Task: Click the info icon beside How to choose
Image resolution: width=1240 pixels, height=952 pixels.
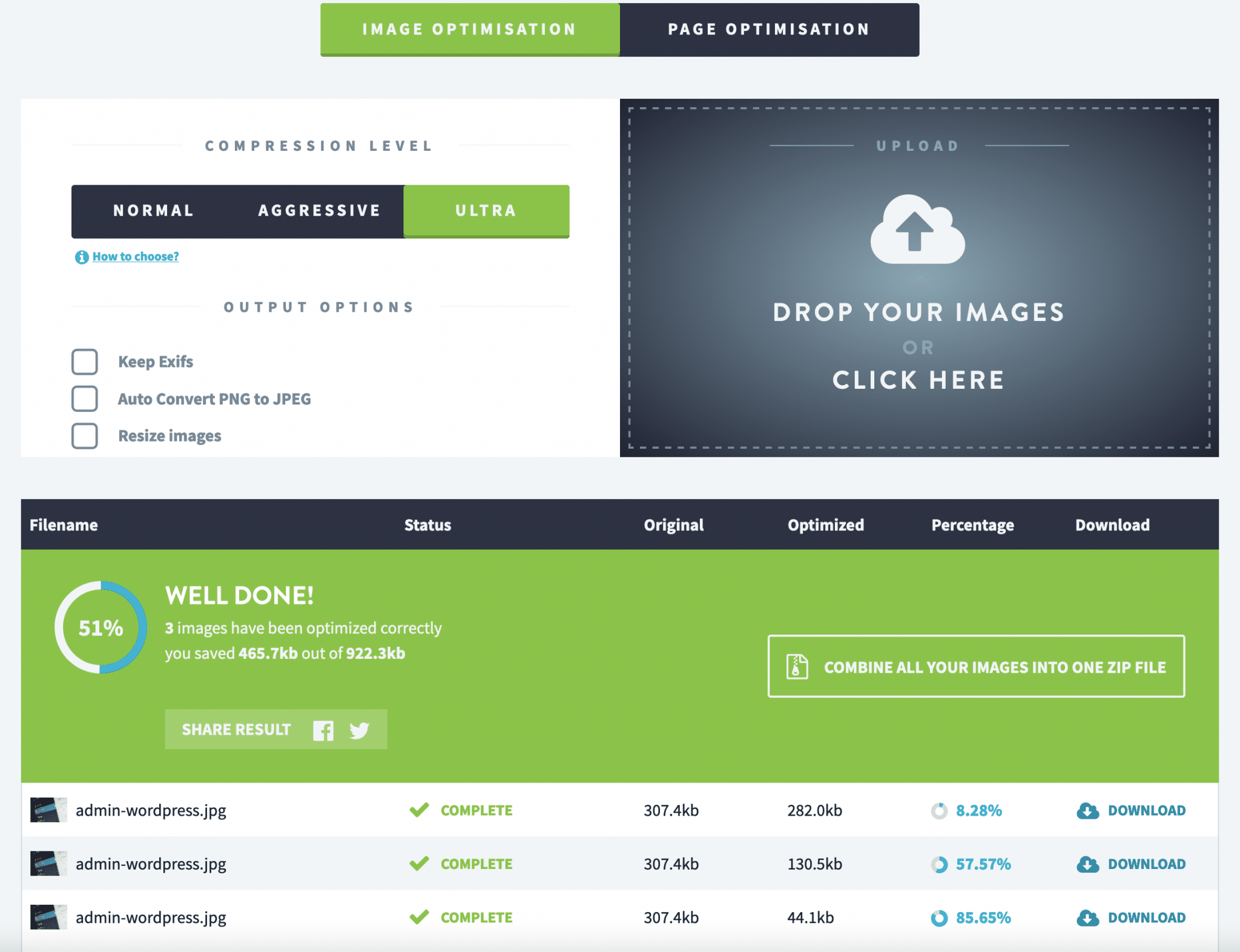Action: click(82, 257)
